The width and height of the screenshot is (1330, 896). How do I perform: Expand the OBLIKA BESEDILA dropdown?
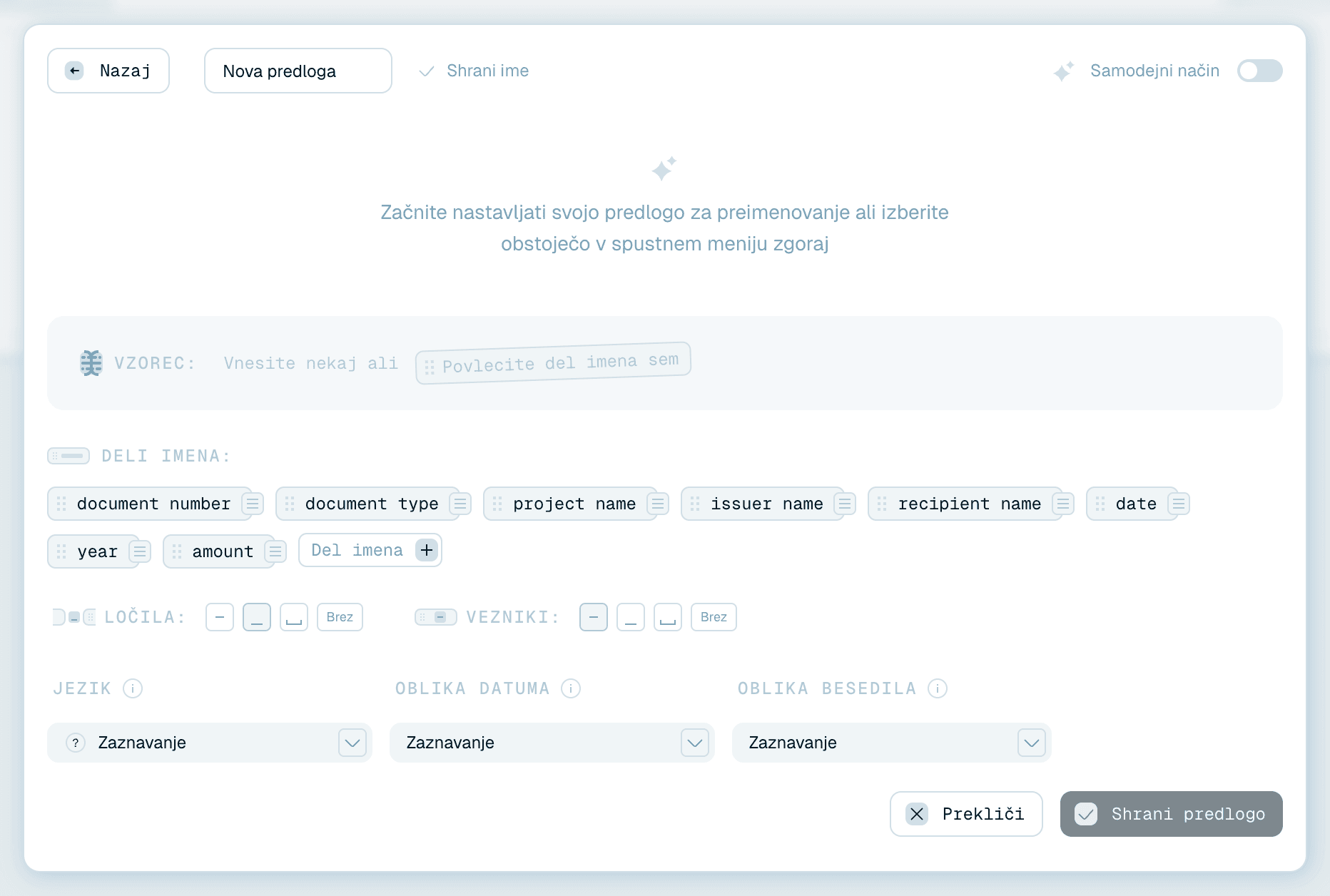click(892, 743)
